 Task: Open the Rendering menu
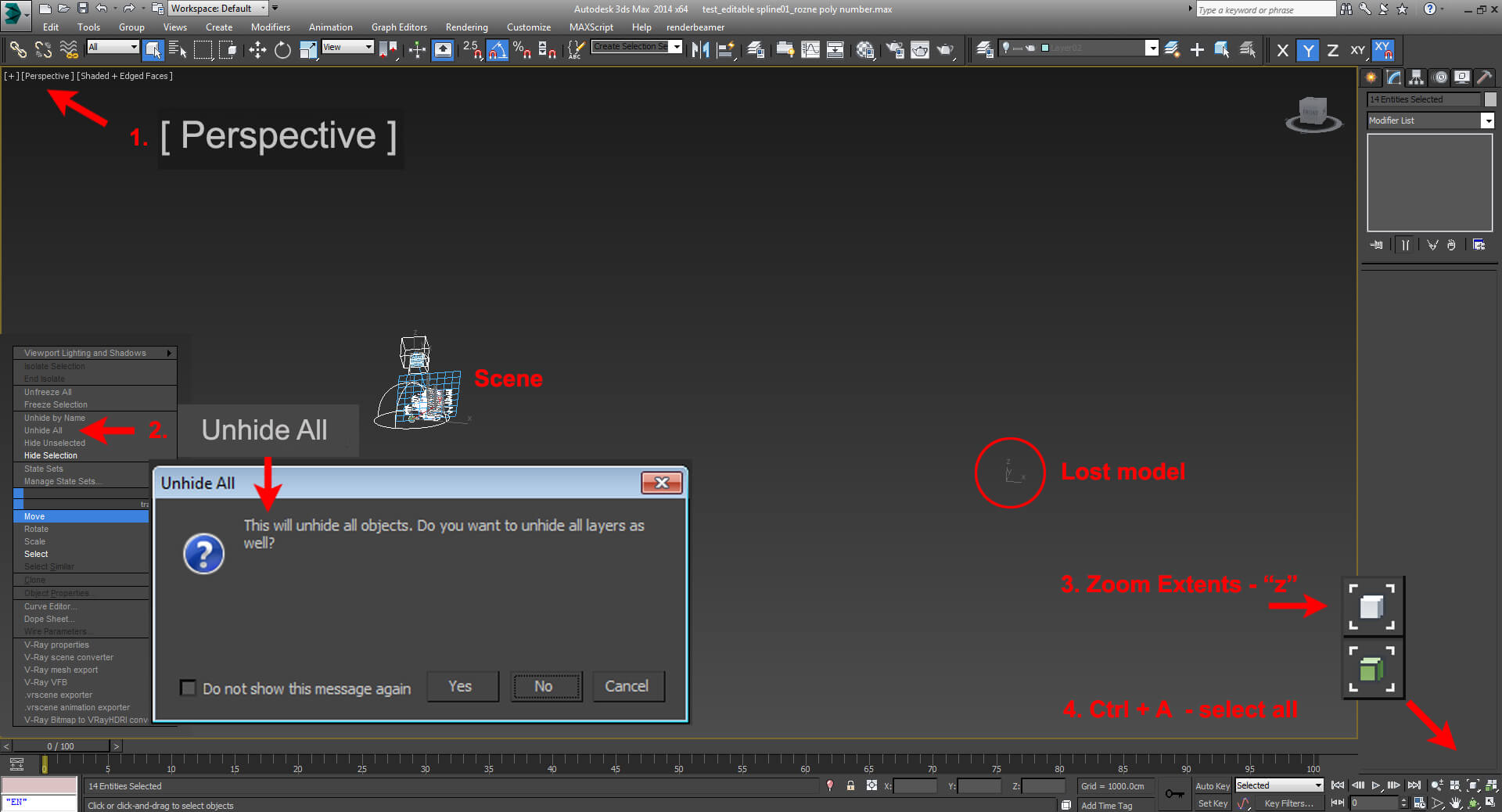tap(467, 27)
